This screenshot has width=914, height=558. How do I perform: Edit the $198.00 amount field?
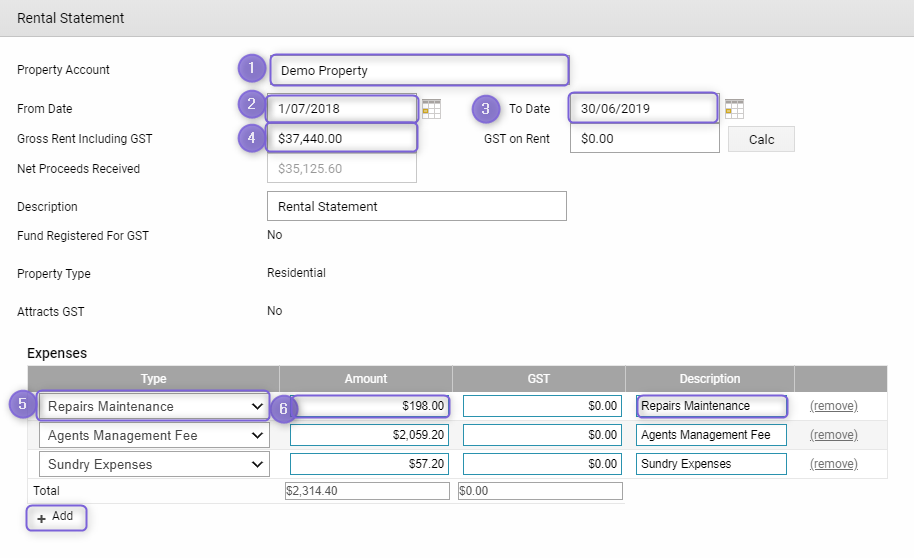click(x=370, y=406)
